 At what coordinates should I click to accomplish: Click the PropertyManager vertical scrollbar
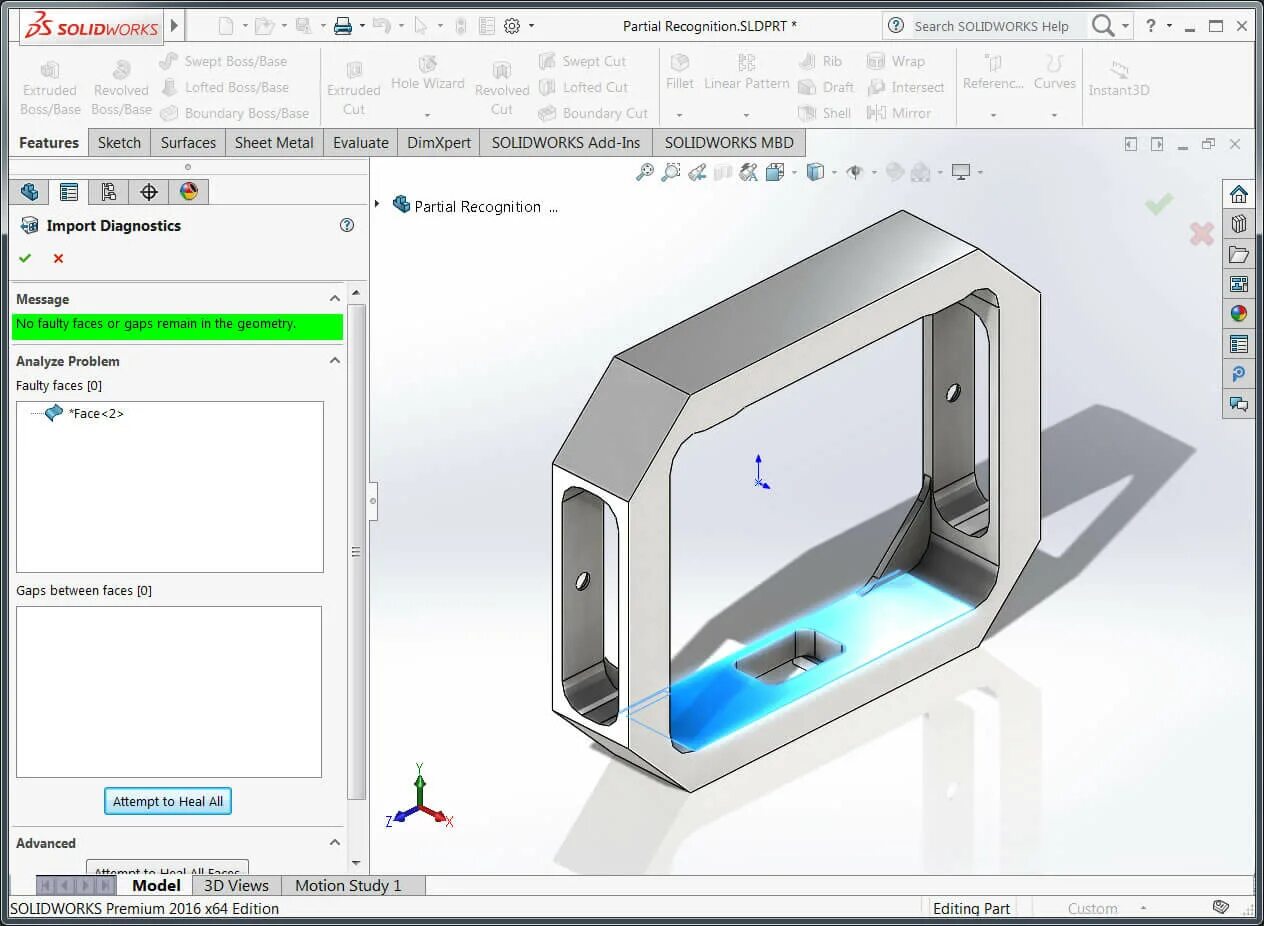(x=357, y=551)
